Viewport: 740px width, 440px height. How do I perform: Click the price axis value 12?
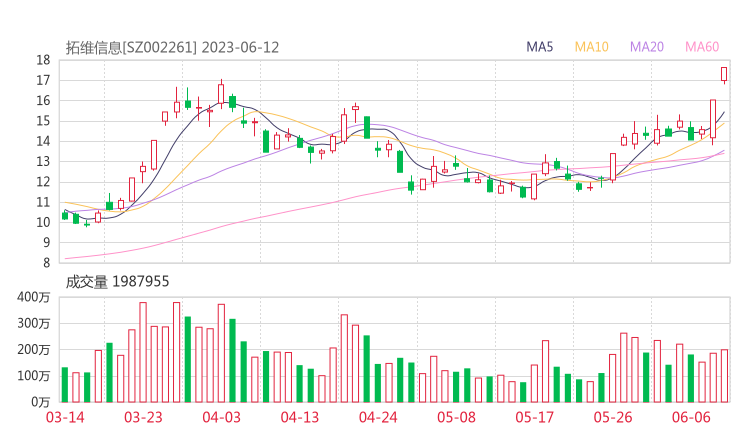[43, 182]
